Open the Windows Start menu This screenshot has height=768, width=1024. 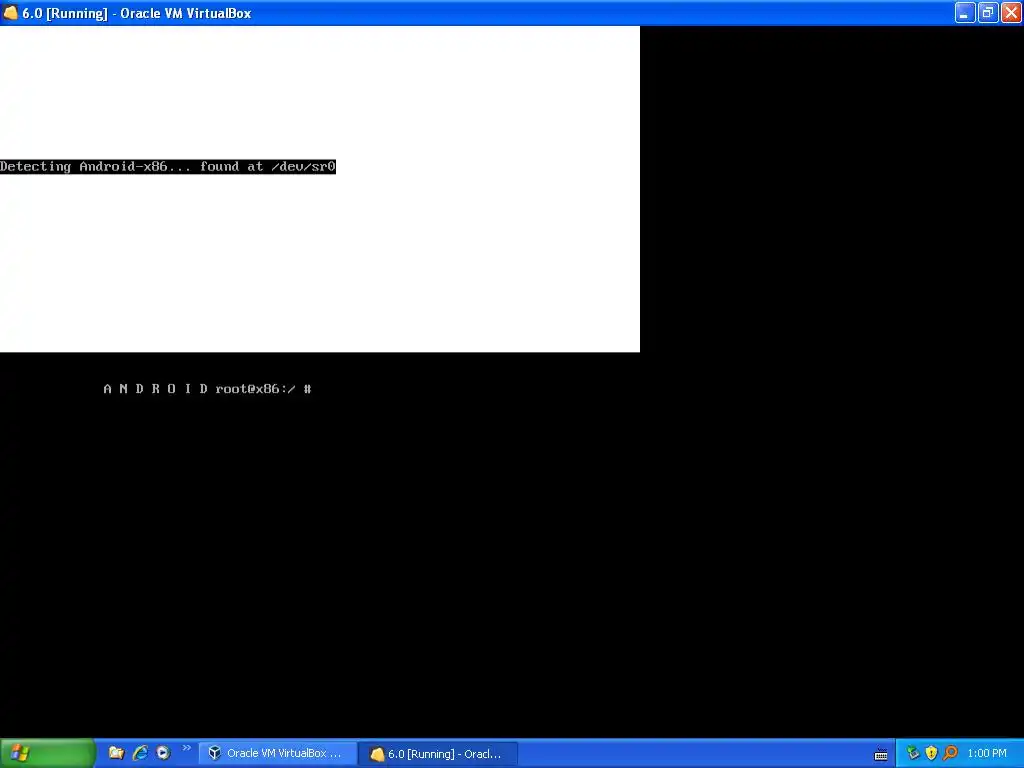pos(47,753)
